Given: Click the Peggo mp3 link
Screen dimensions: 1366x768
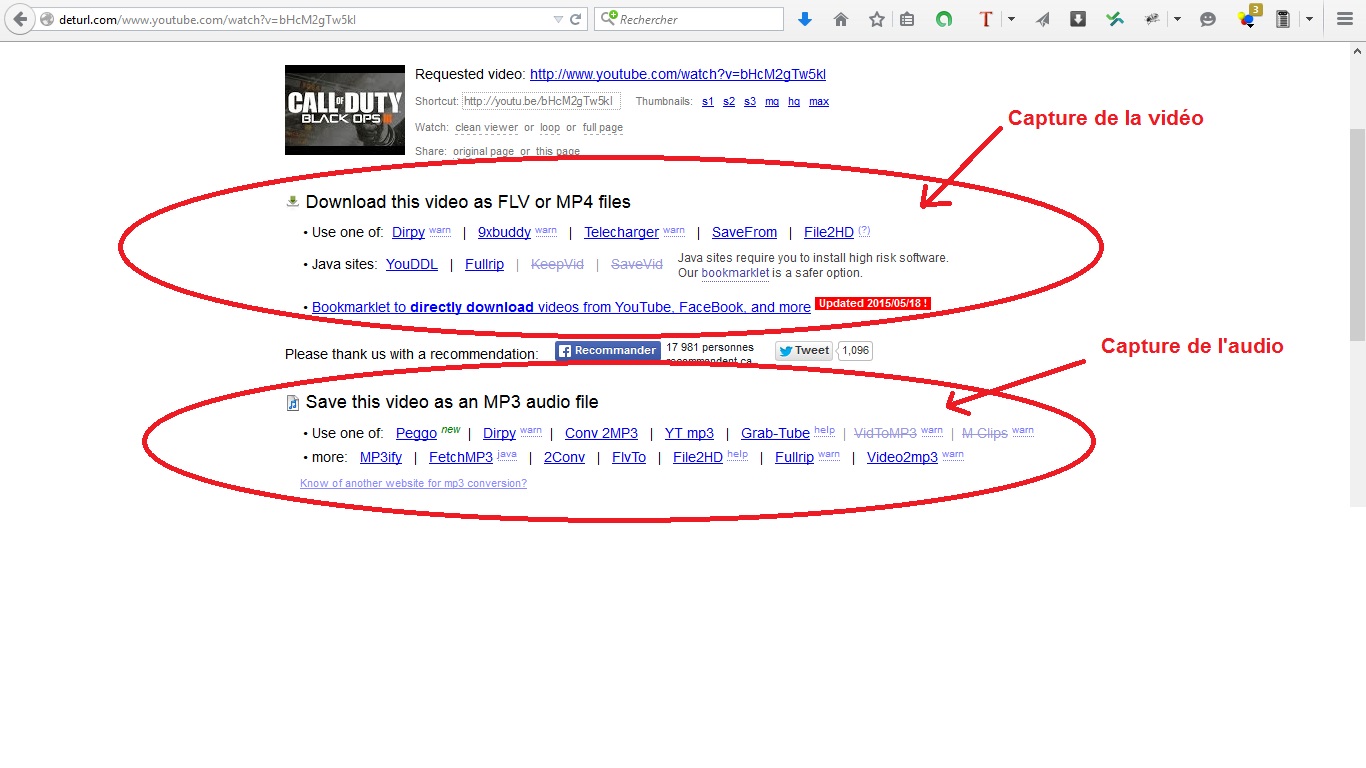Looking at the screenshot, I should click(416, 433).
